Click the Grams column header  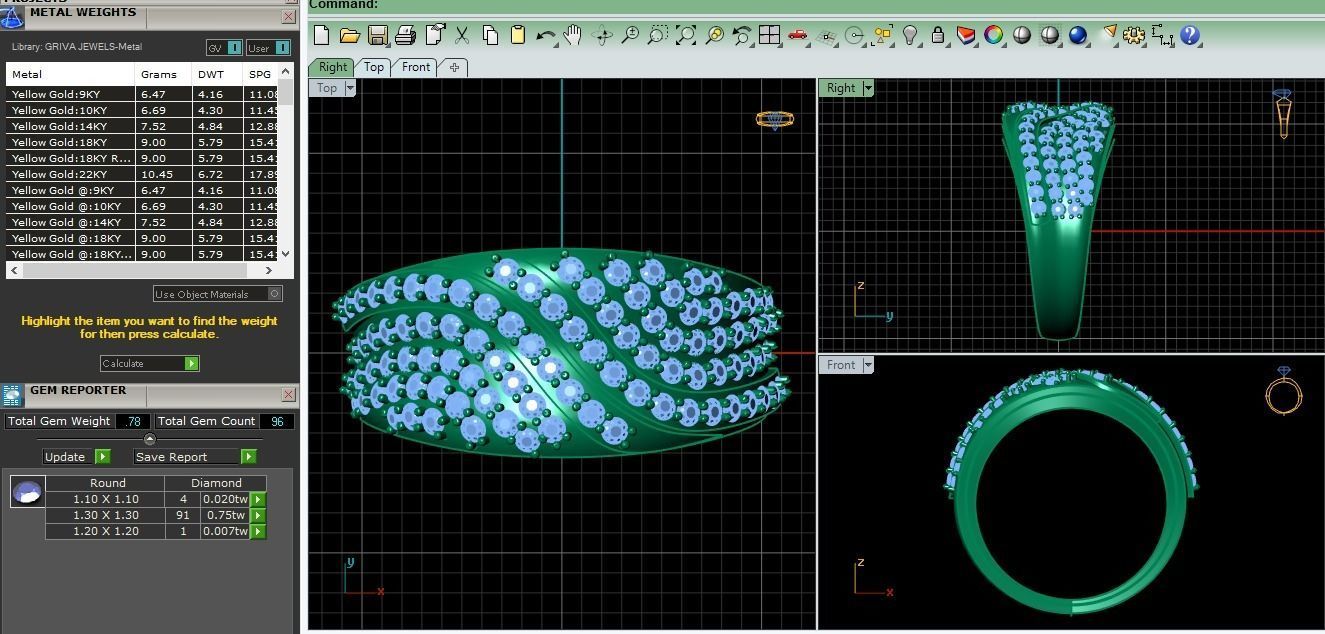pos(162,74)
